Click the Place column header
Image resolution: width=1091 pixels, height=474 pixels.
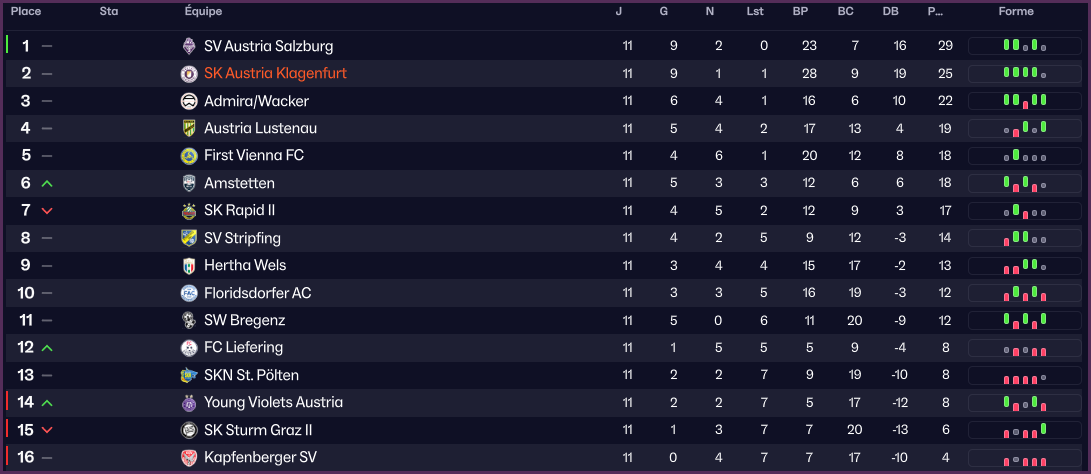(26, 11)
